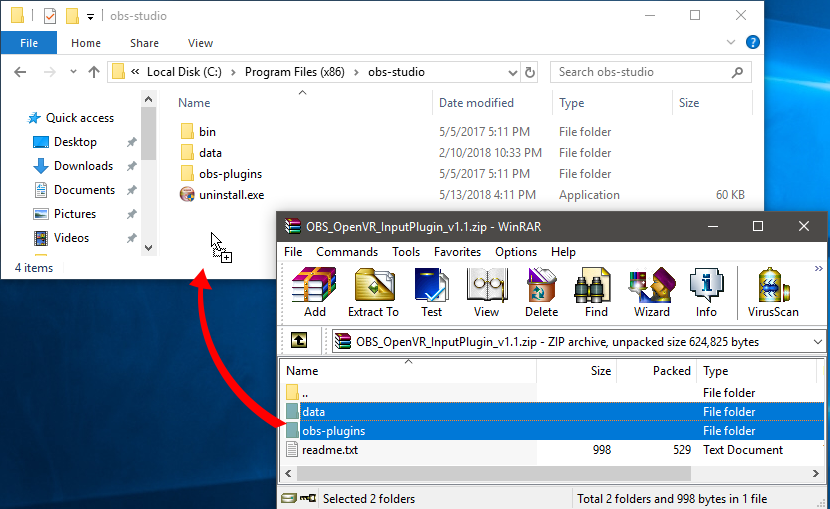This screenshot has height=509, width=830.
Task: Open Quick access in navigation pane
Action: tap(79, 118)
